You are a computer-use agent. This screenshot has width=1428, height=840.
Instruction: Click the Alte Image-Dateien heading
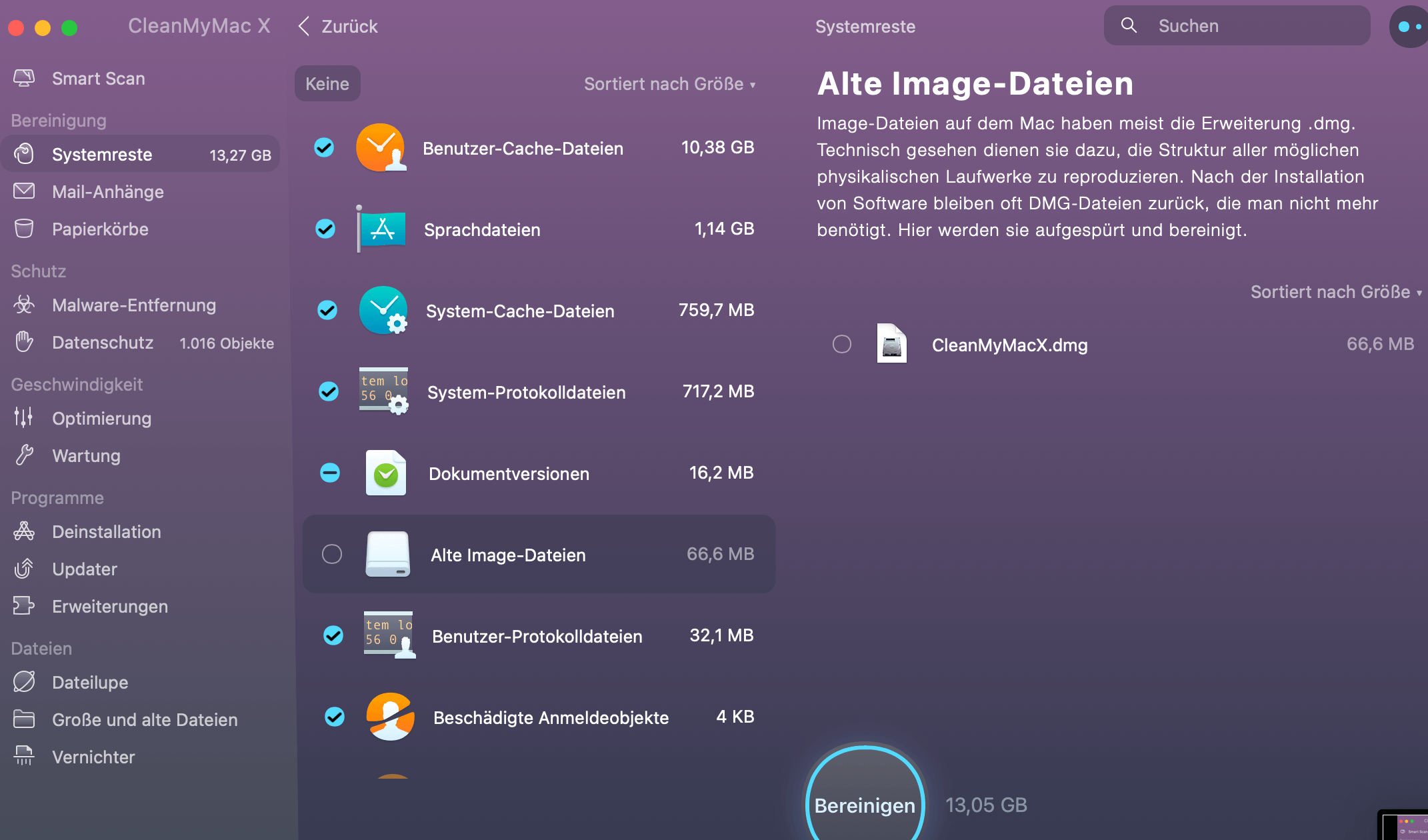975,83
